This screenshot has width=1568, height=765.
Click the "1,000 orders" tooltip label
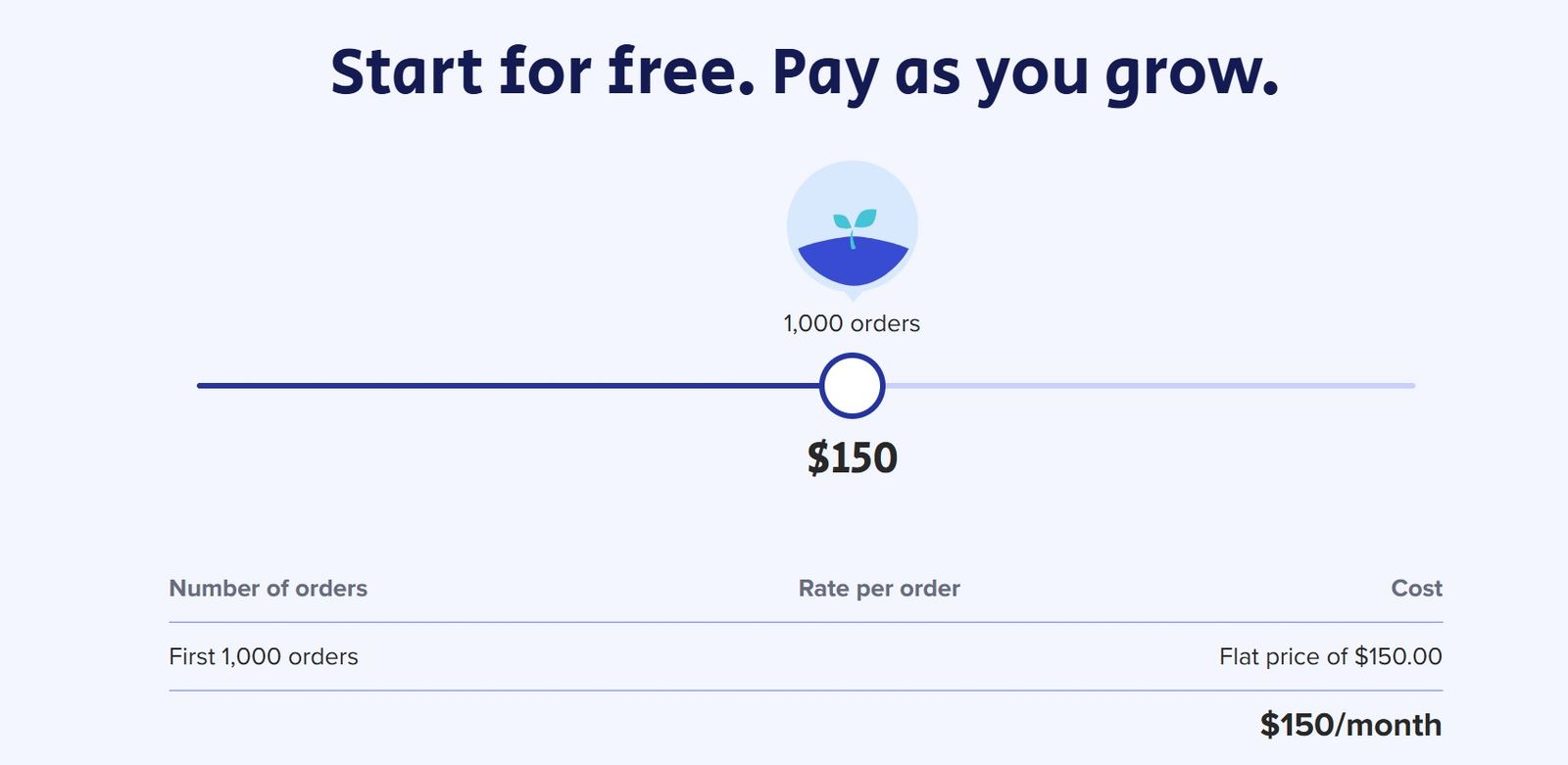(x=852, y=323)
